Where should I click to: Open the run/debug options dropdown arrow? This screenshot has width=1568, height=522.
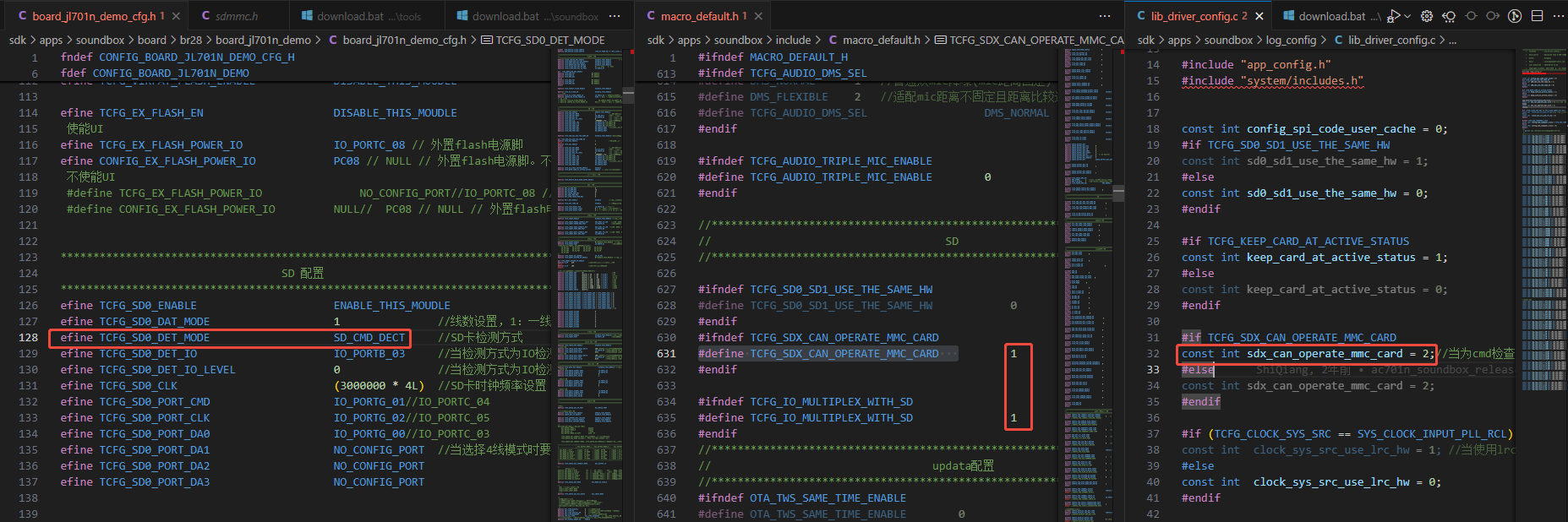[1407, 16]
